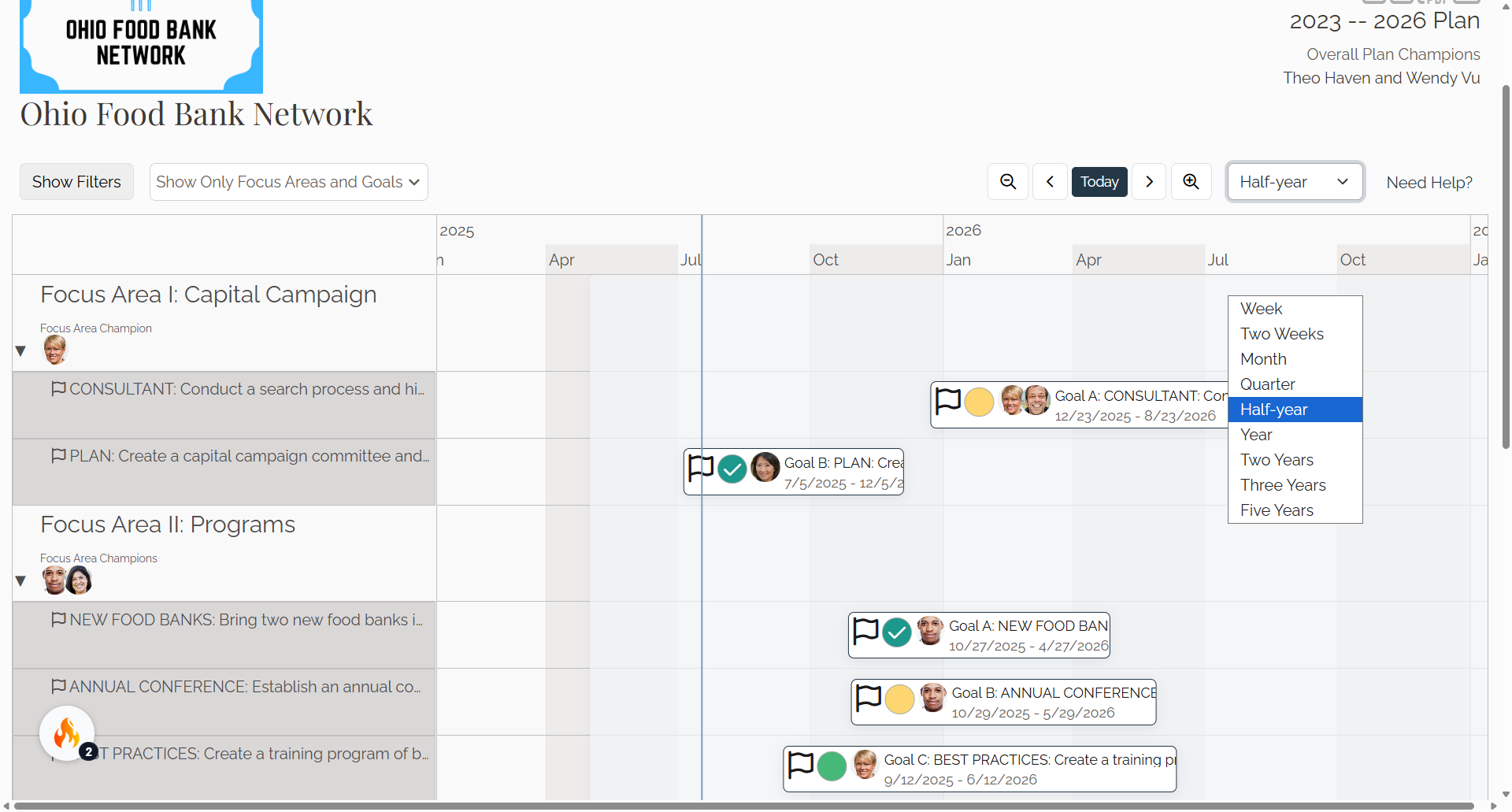Go to the next timeline period
Image resolution: width=1512 pixels, height=812 pixels.
pos(1150,182)
